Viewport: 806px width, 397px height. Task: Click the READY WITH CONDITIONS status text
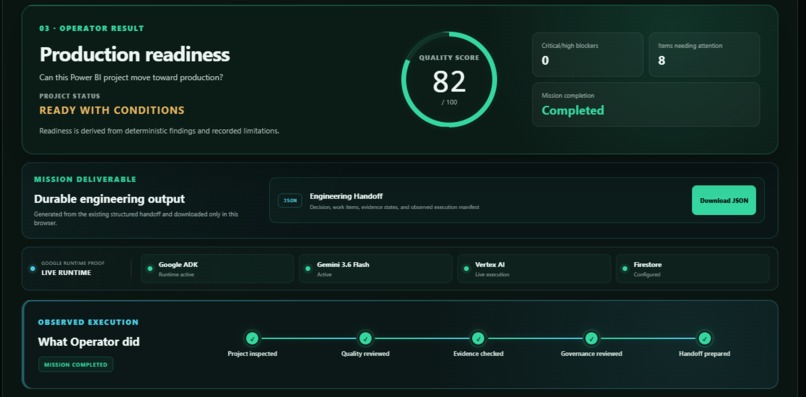click(x=112, y=110)
